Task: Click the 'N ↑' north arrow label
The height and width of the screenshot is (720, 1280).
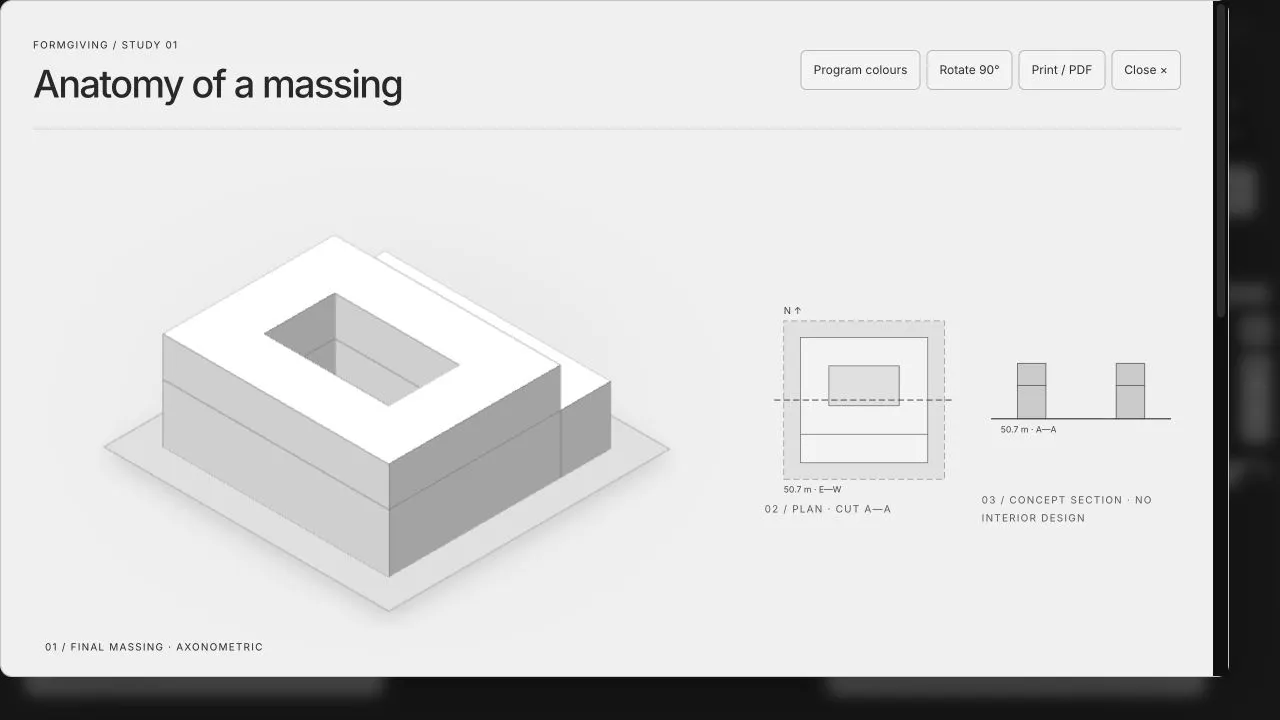Action: 792,311
